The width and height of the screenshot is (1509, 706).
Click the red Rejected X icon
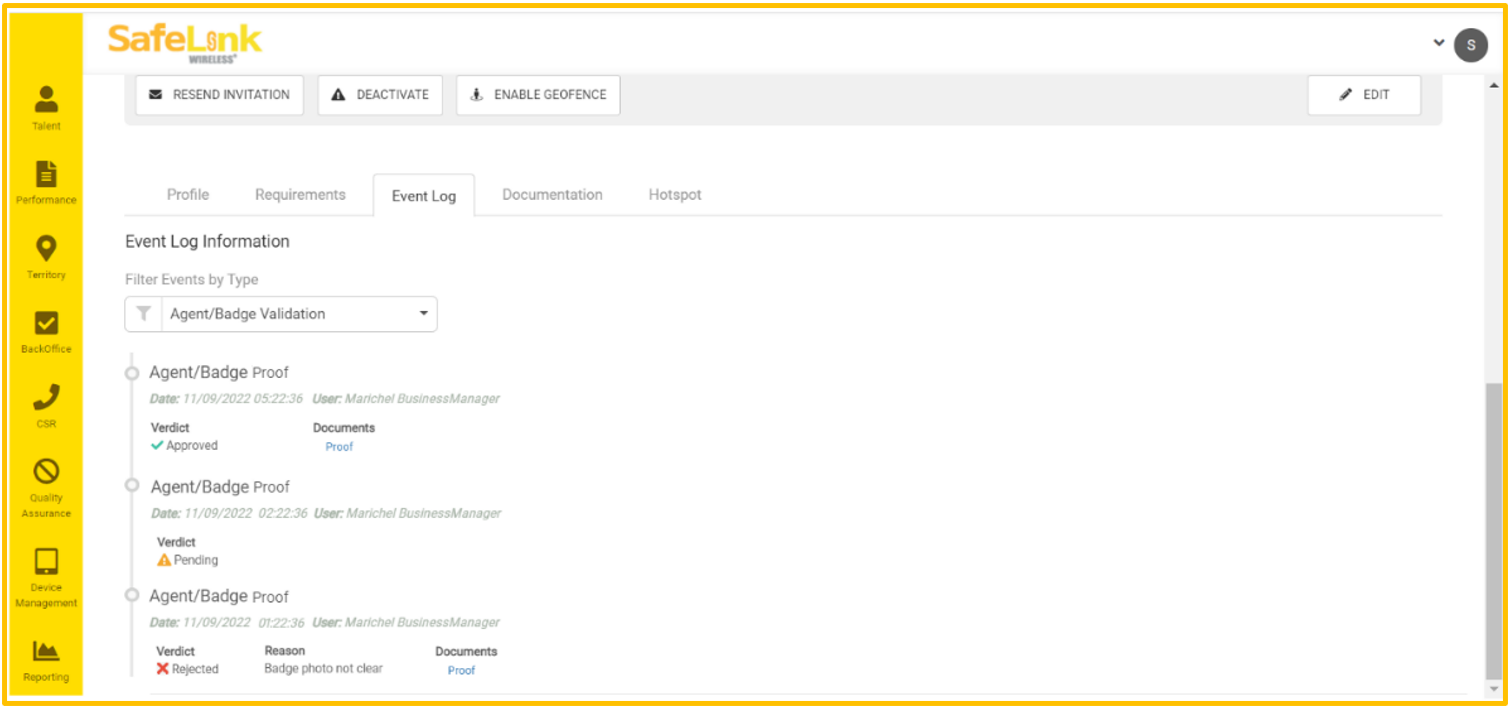163,669
